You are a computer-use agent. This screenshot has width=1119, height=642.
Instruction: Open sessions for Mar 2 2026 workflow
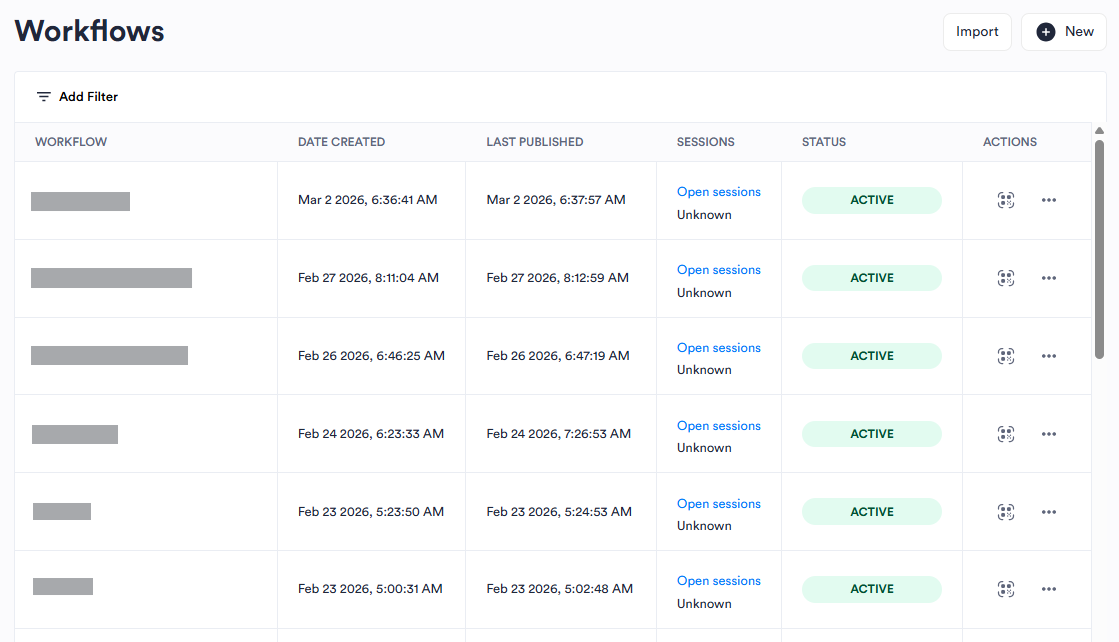[719, 192]
